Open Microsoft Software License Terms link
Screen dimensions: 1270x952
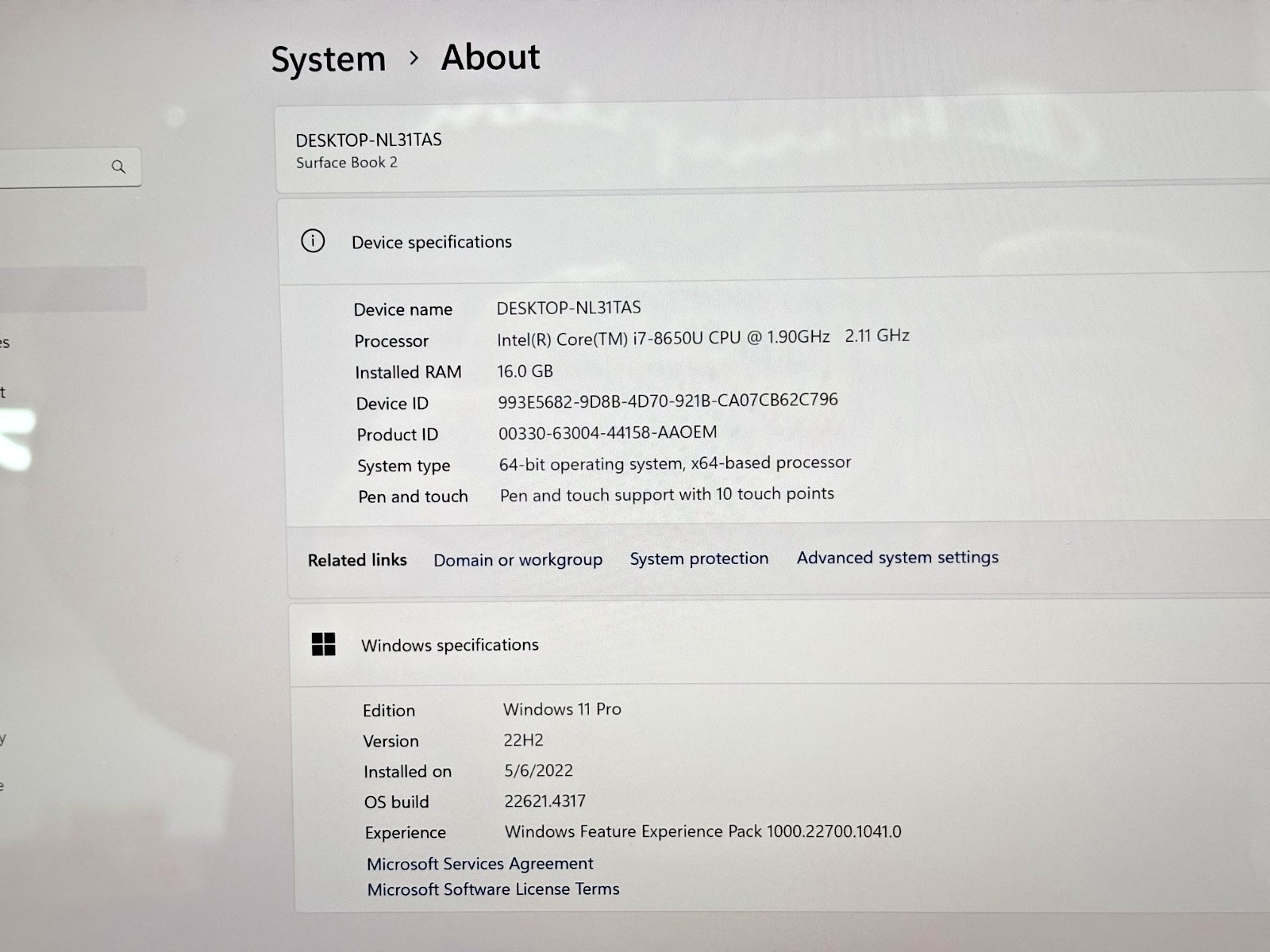coord(493,889)
